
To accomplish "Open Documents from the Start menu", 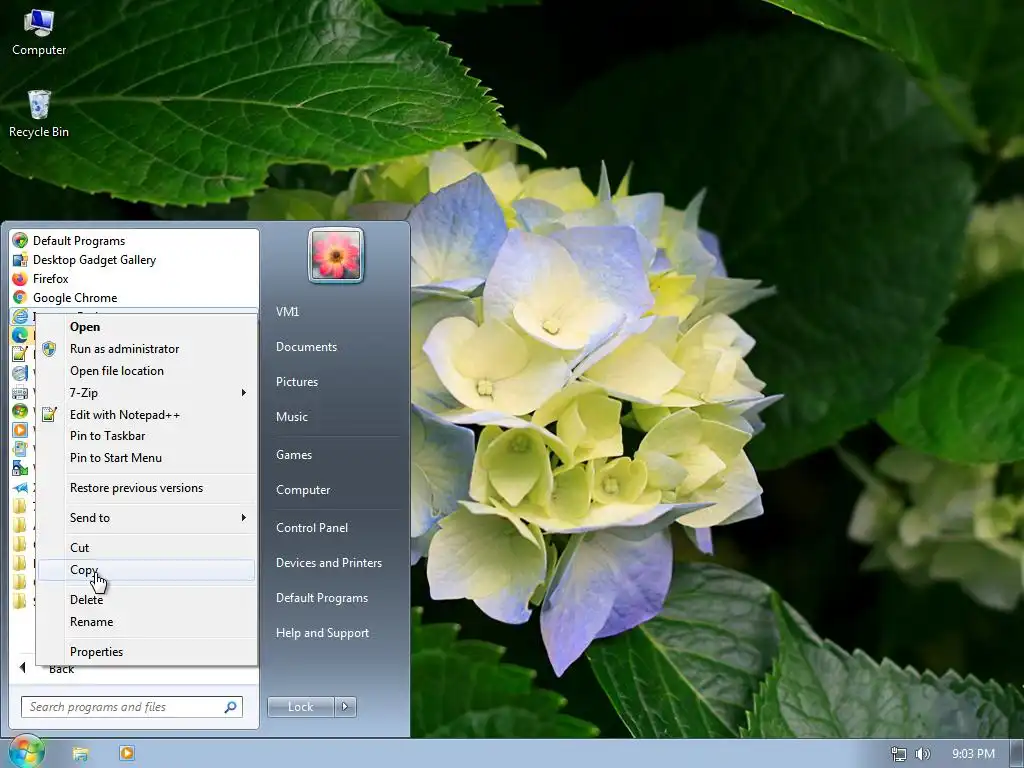I will pos(306,347).
